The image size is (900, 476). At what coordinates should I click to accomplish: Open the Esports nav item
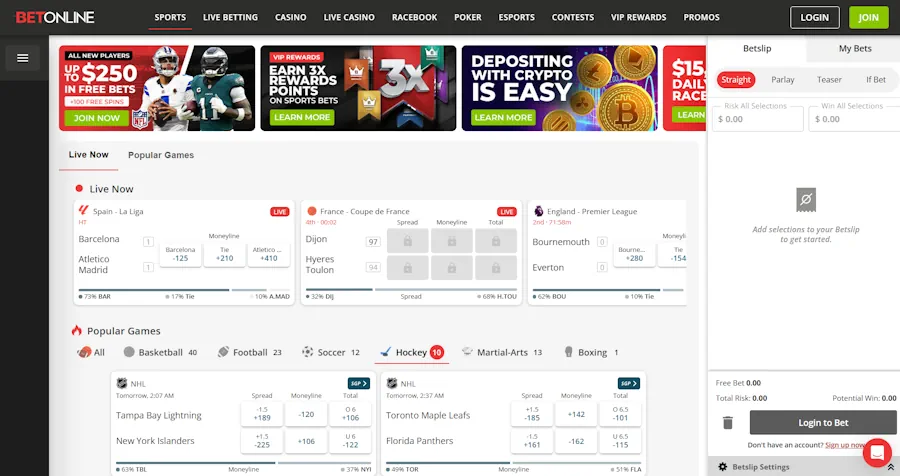(x=517, y=17)
